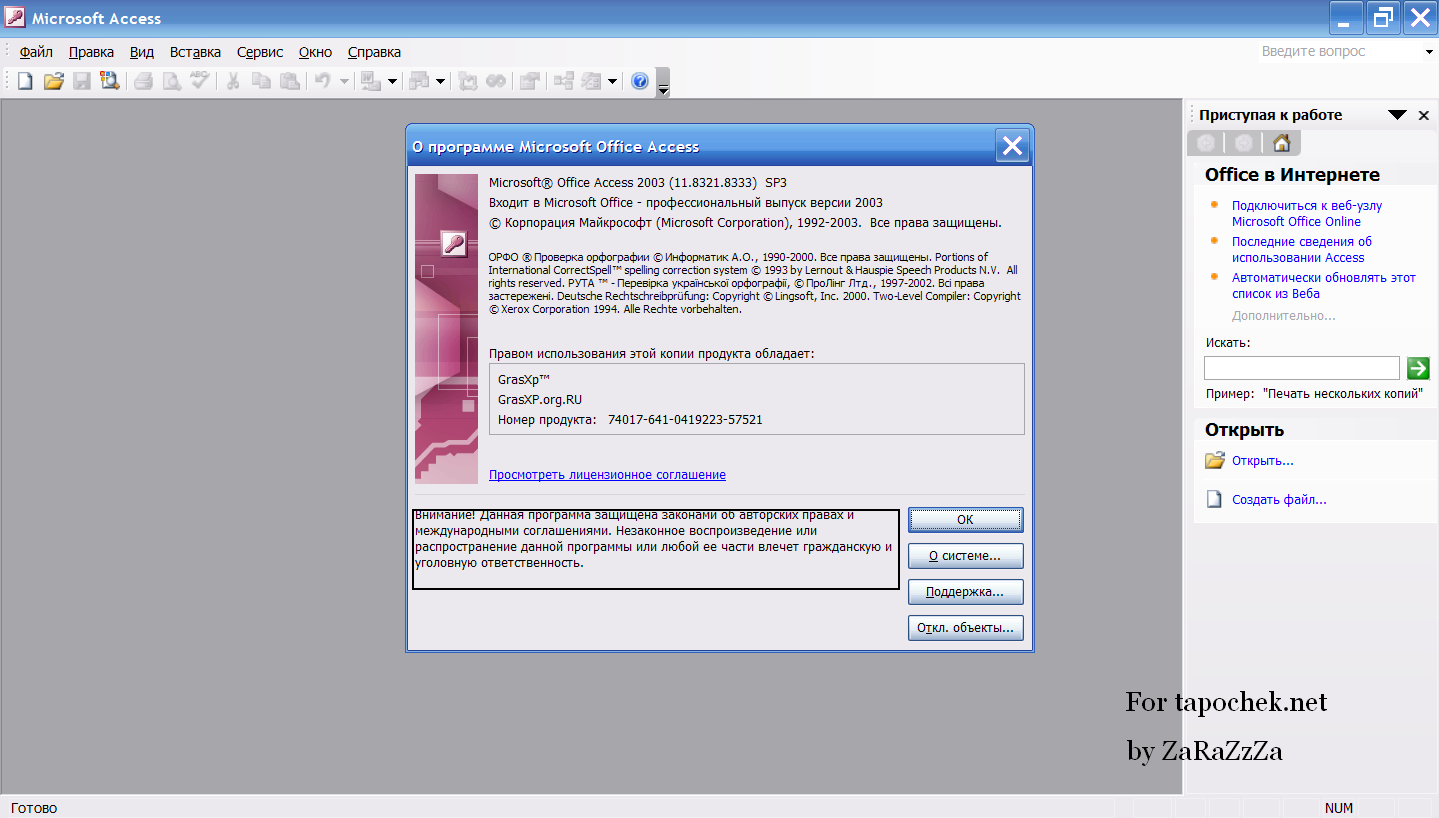The width and height of the screenshot is (1439, 818).
Task: Click the Script Editor chain icon
Action: tap(496, 81)
